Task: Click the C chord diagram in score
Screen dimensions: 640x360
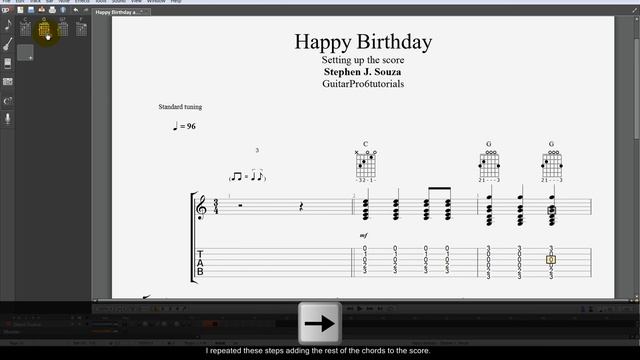Action: 366,162
